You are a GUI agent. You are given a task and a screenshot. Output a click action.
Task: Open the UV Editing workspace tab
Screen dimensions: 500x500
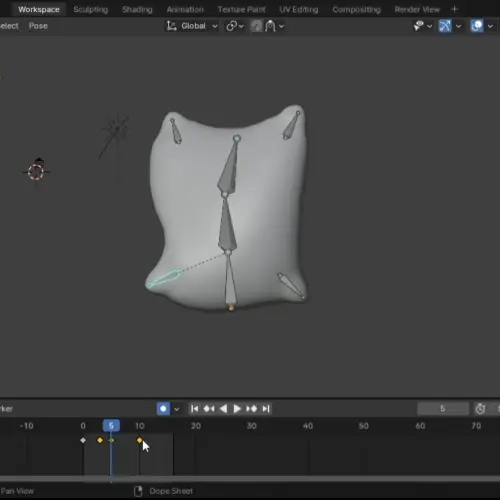click(299, 9)
